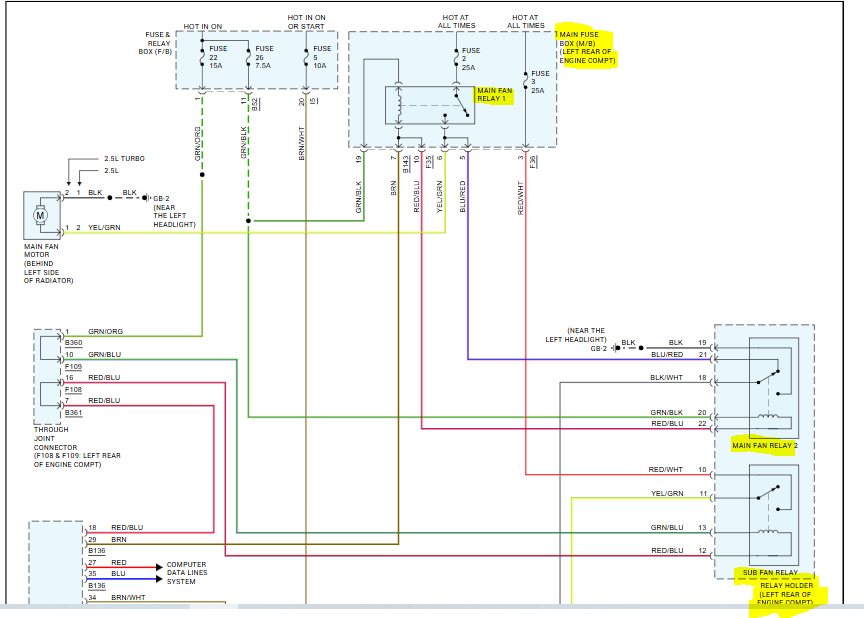Click the main fan motor M symbol

40,215
